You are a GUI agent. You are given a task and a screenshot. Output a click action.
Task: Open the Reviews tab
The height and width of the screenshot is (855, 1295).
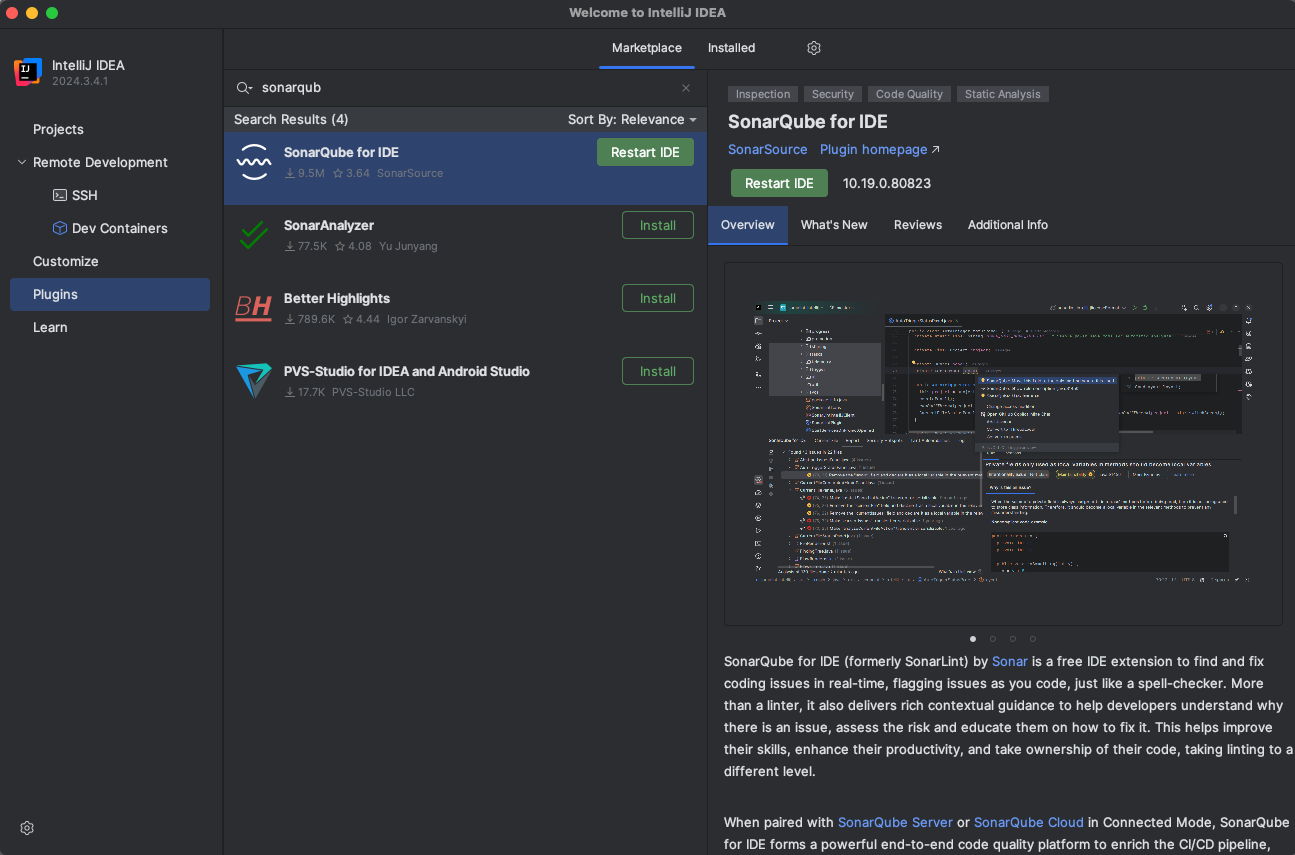click(917, 225)
